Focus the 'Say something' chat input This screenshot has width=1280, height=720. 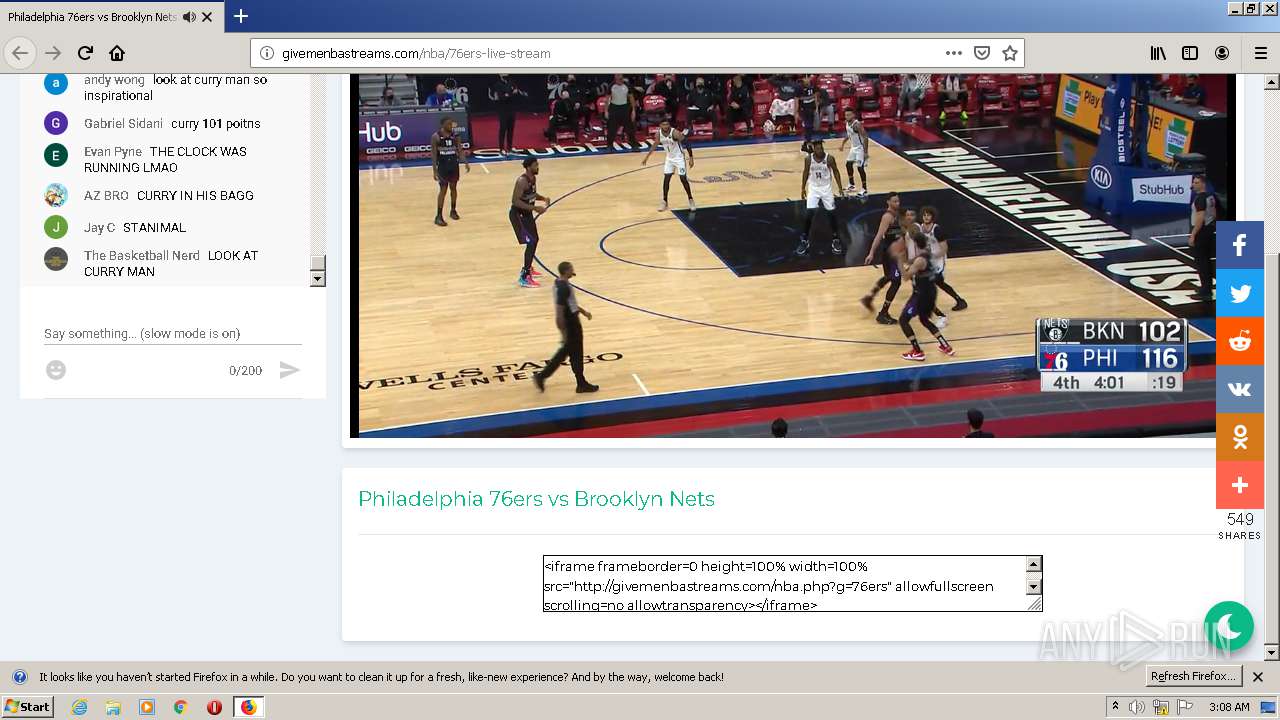172,333
